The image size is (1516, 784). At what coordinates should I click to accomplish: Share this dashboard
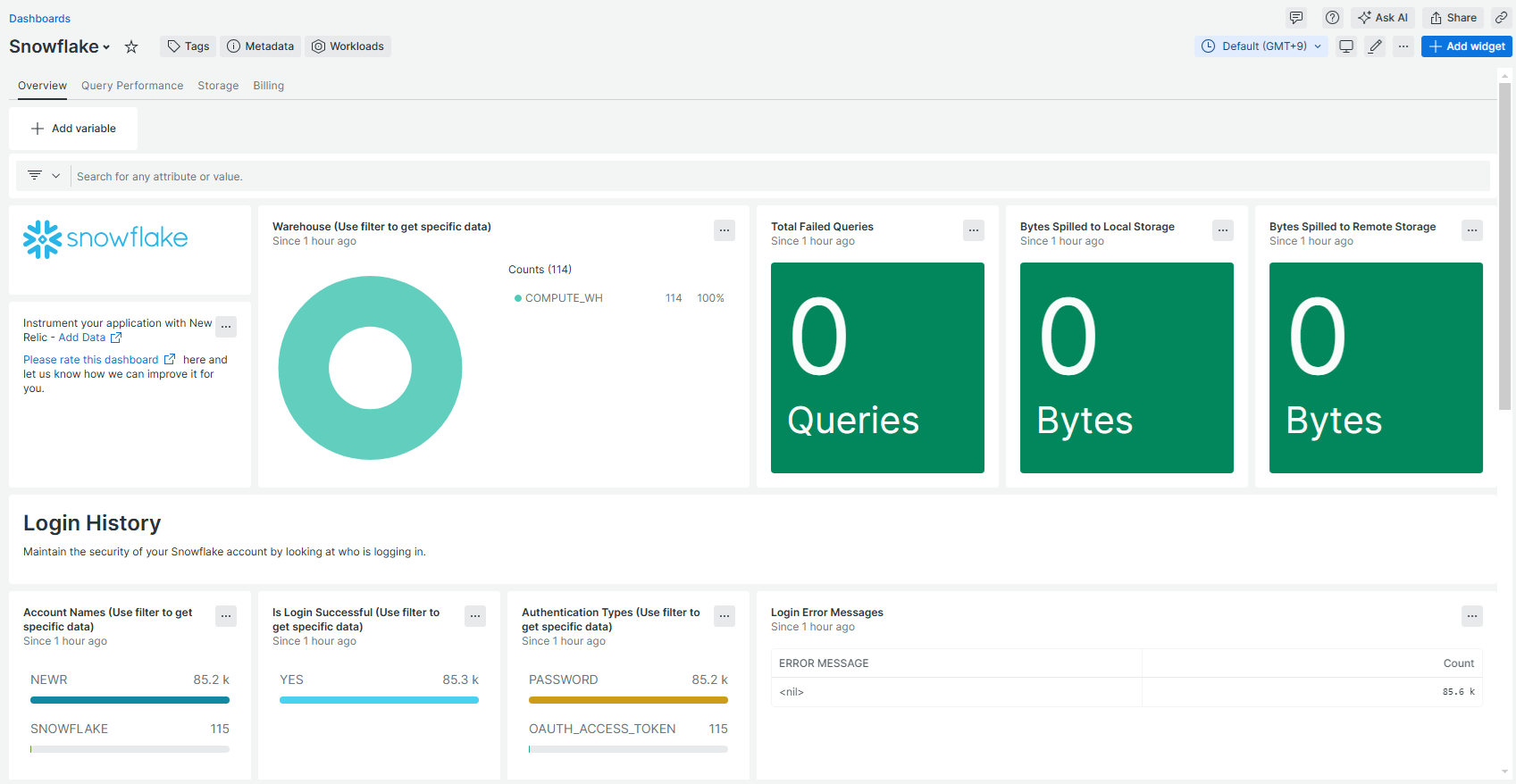(1453, 18)
